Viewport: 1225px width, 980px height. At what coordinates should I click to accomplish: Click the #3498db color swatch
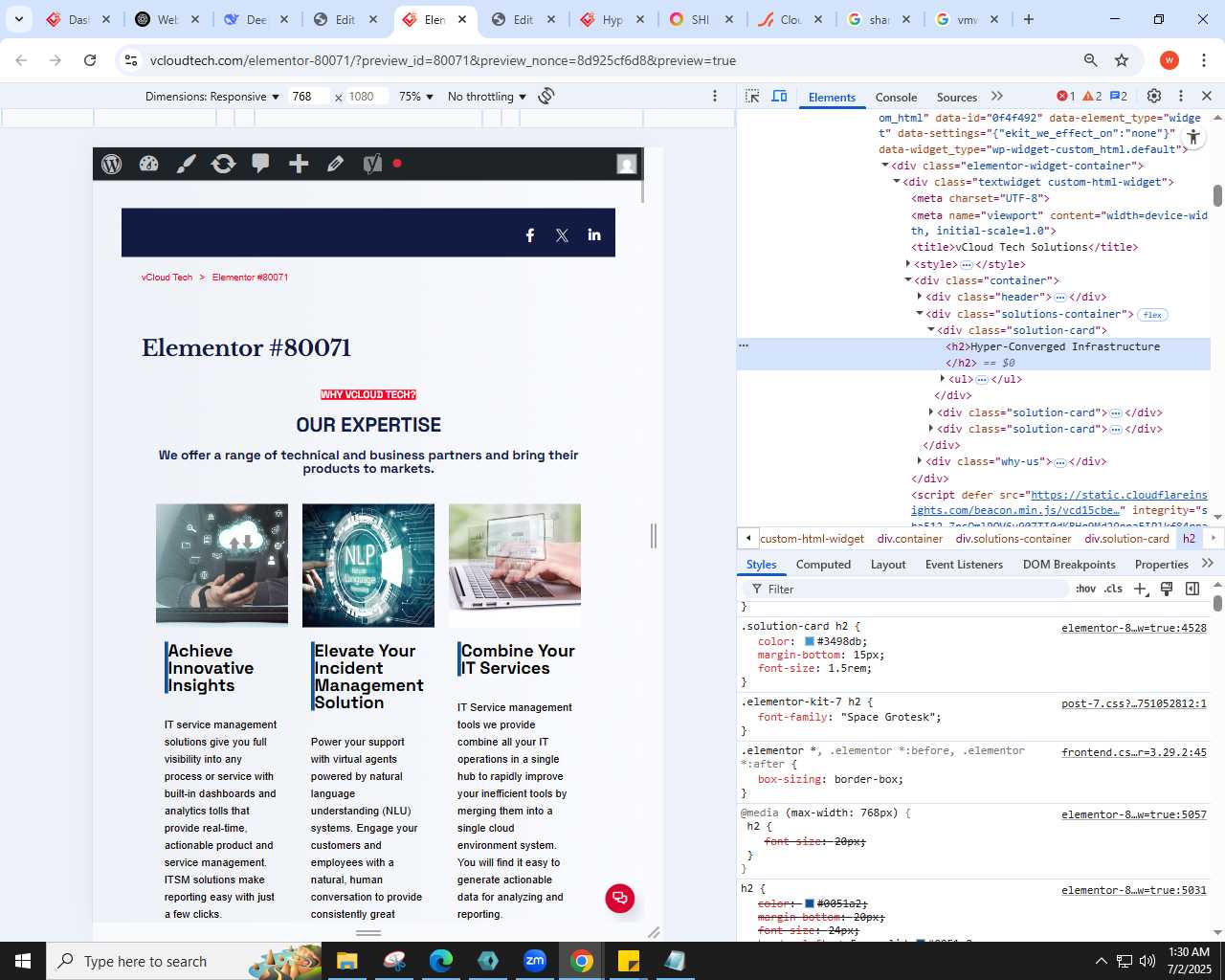[x=810, y=642]
